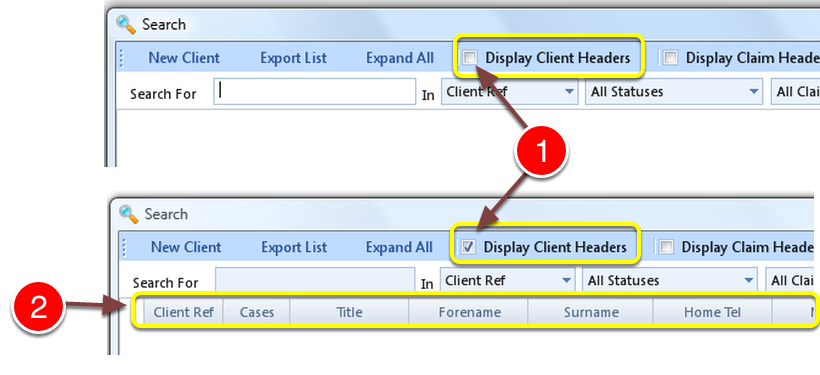
Task: Click the Forename column header
Action: click(469, 312)
